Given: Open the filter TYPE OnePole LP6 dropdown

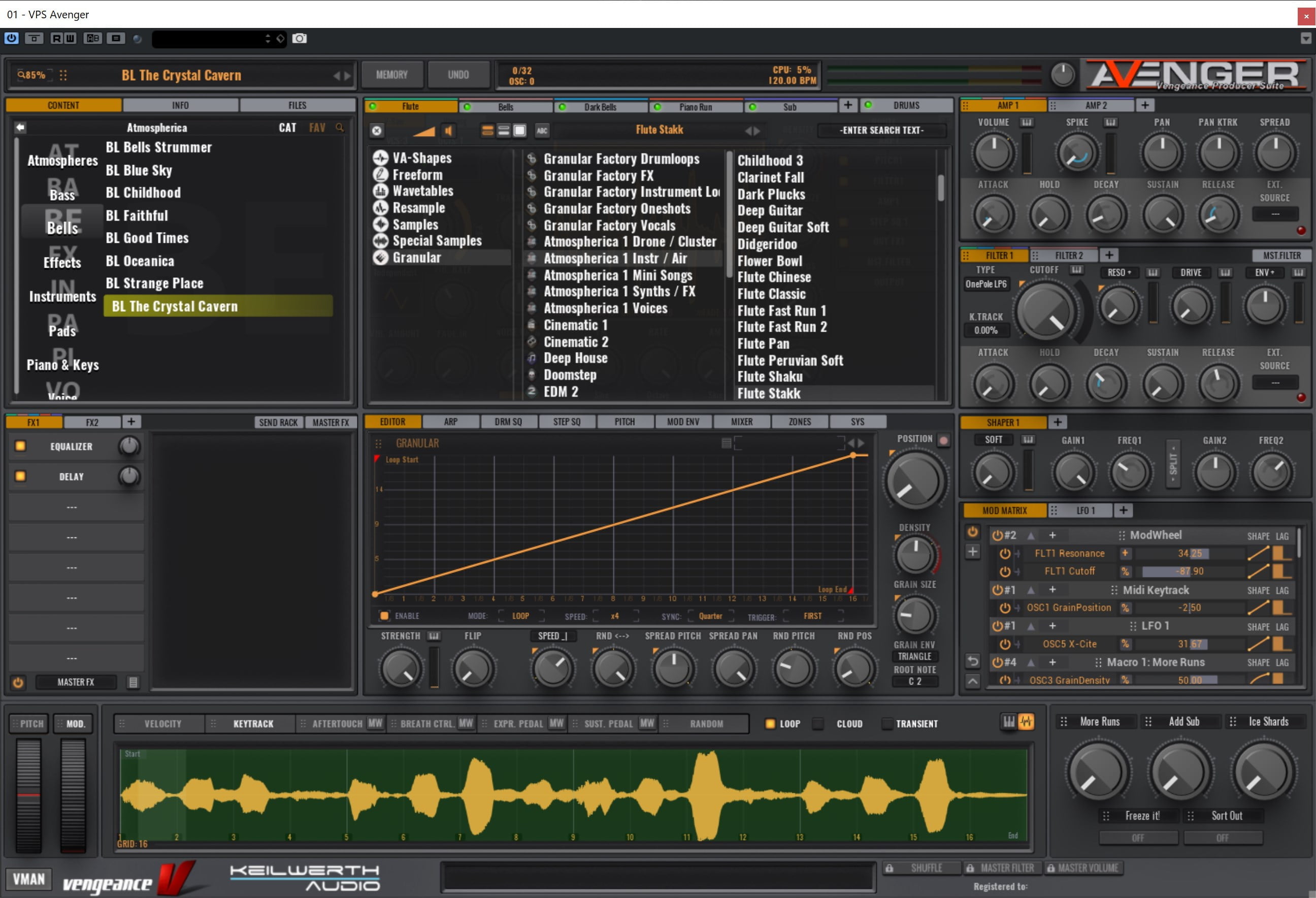Looking at the screenshot, I should 986,284.
